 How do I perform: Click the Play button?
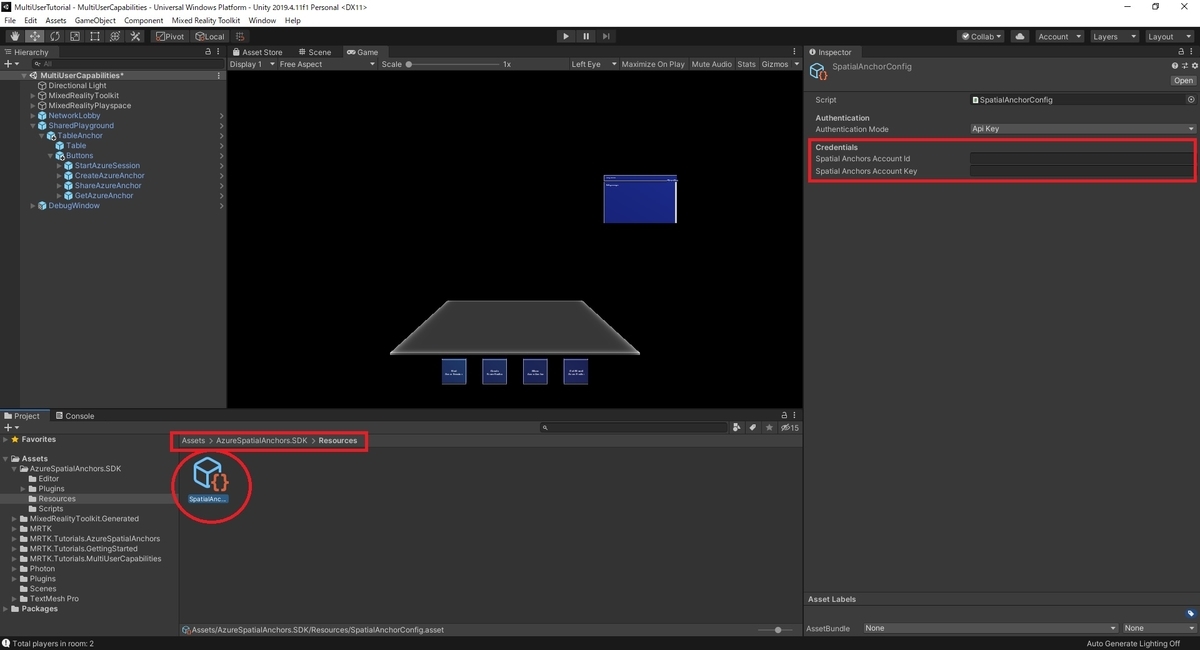coord(566,36)
